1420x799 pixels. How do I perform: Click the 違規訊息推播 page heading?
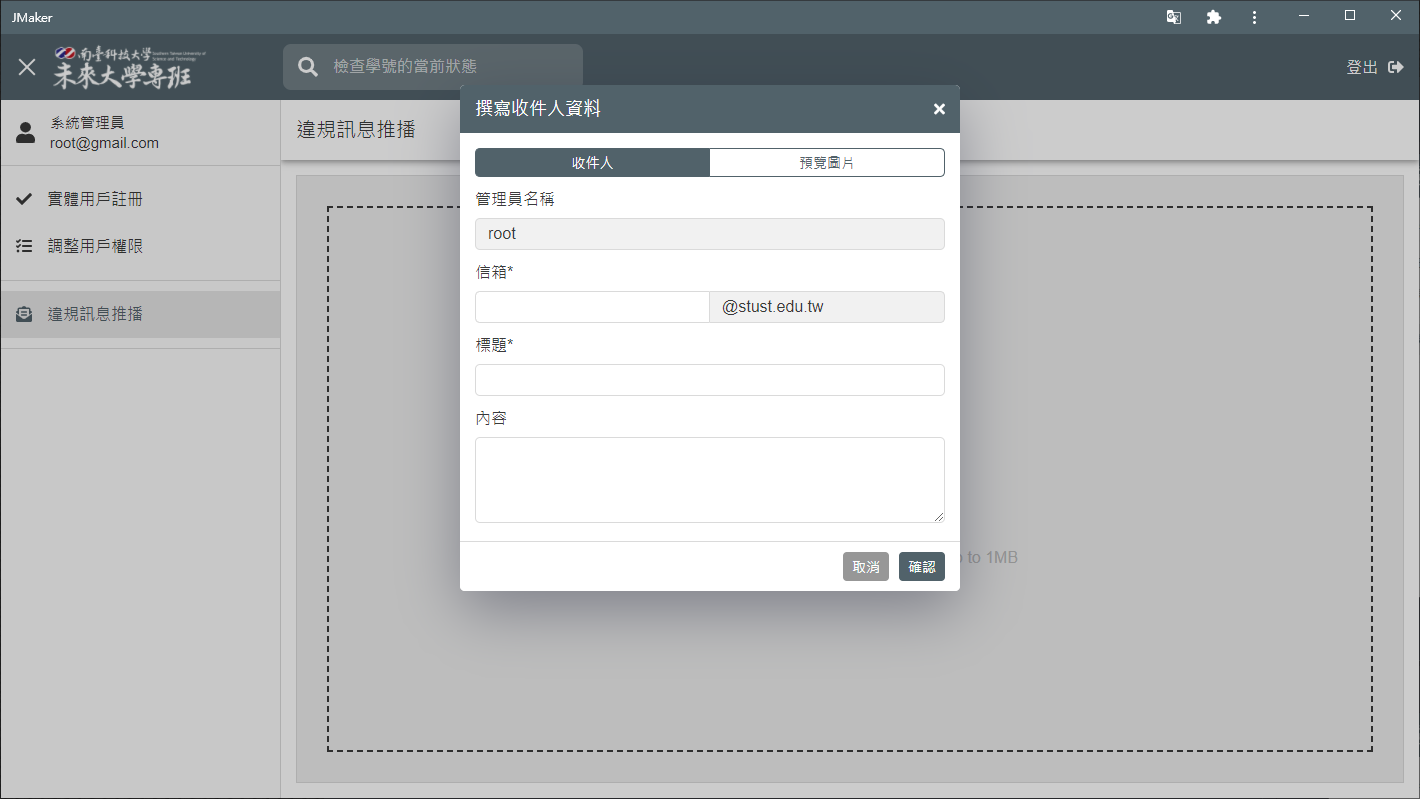[x=356, y=129]
